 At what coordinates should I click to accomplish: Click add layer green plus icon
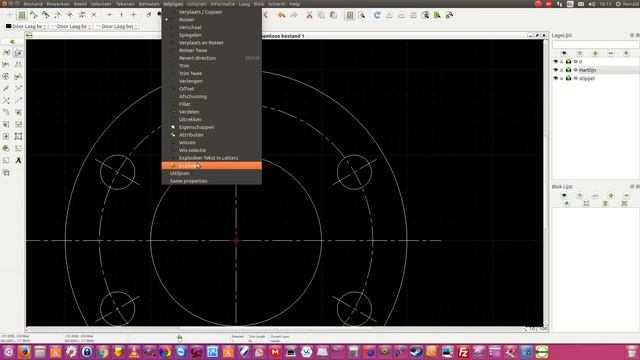click(595, 53)
